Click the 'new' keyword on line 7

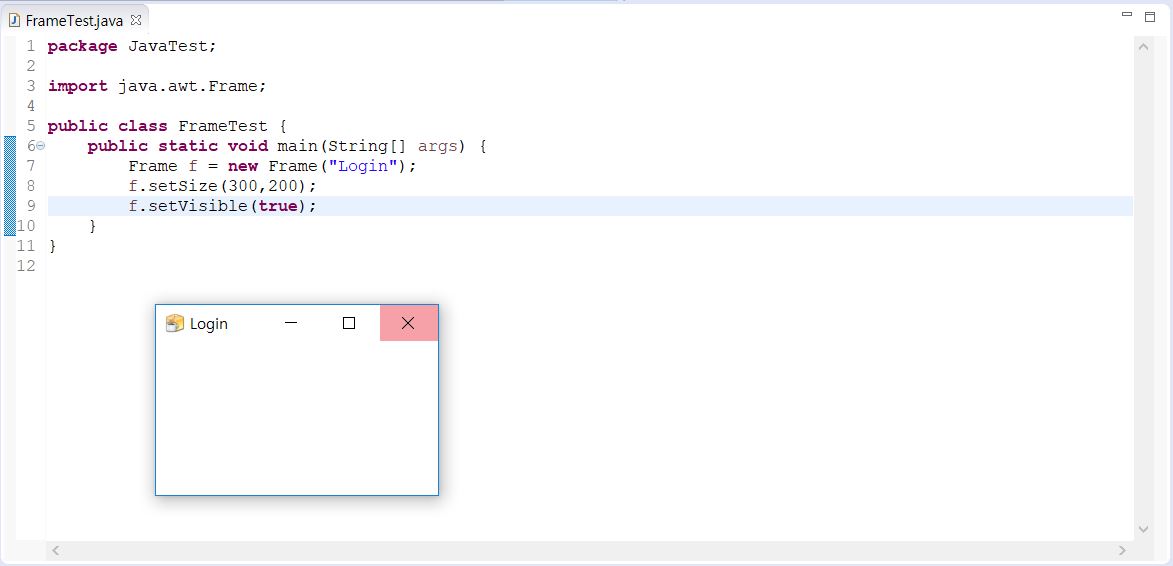pos(243,166)
